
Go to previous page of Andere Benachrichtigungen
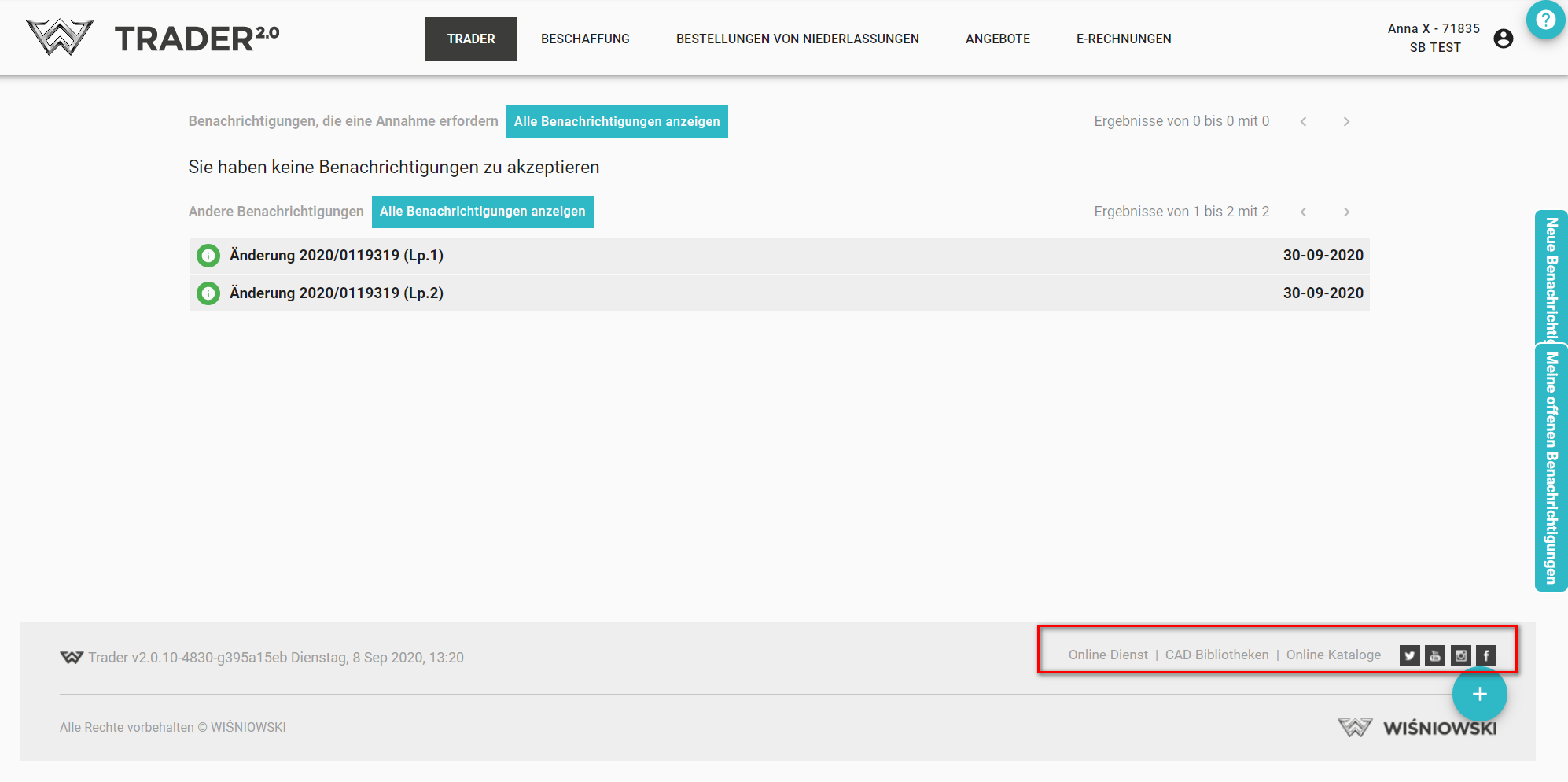pyautogui.click(x=1303, y=212)
